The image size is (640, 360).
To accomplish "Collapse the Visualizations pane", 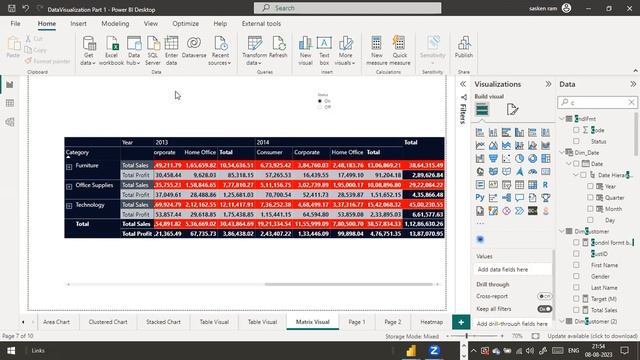I will click(548, 84).
